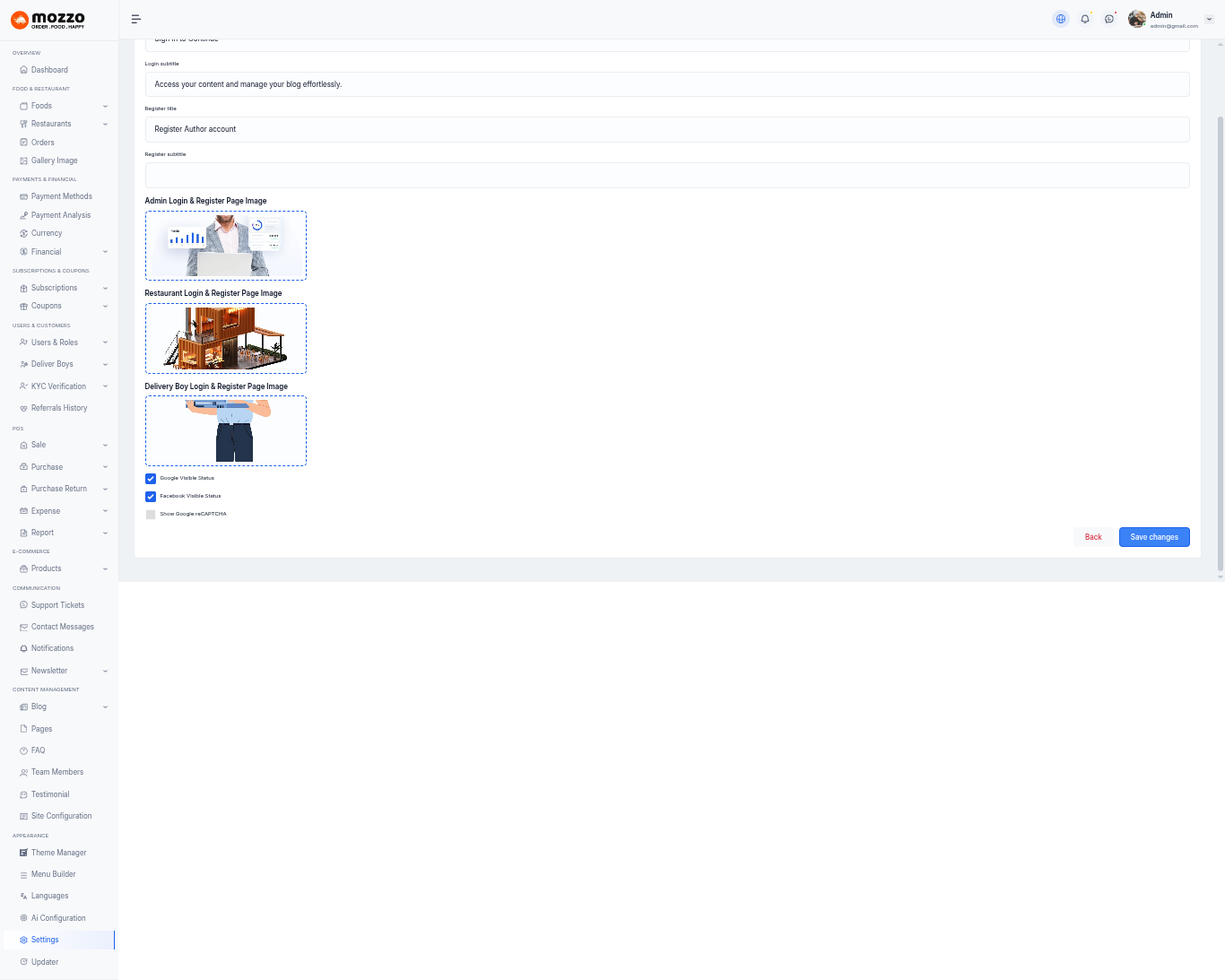
Task: Open the notifications bell icon
Action: pos(1085,19)
